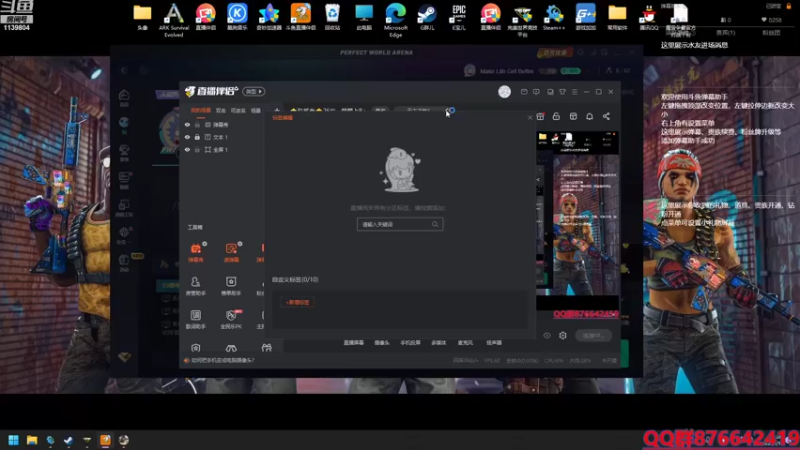Add the 摄像头 camera source
The height and width of the screenshot is (450, 800).
click(382, 343)
